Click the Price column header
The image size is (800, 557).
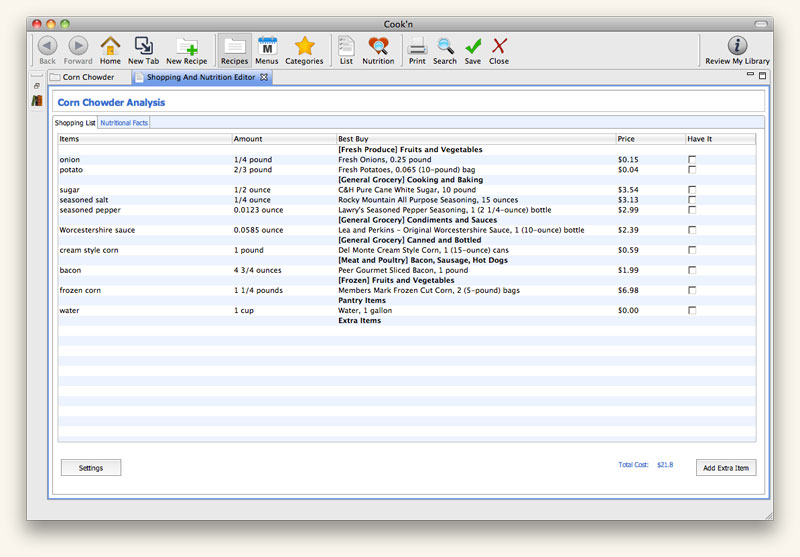pyautogui.click(x=651, y=139)
